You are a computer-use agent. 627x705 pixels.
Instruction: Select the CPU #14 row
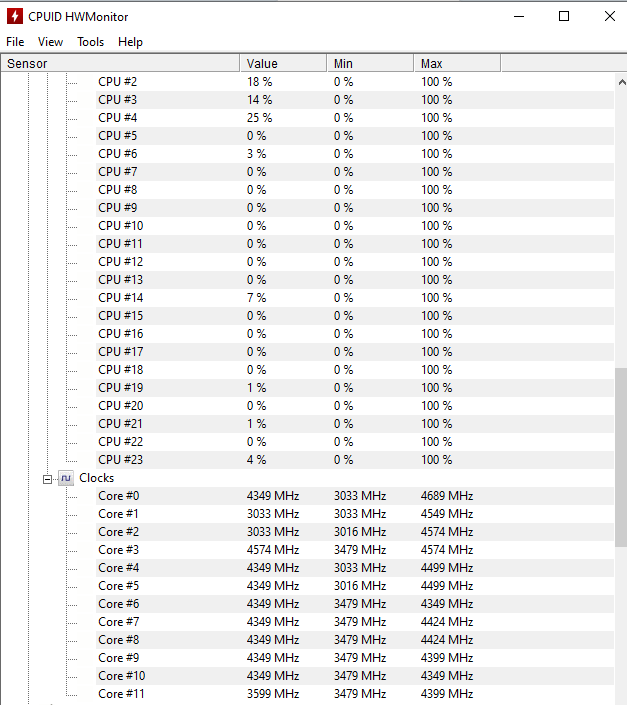click(x=355, y=298)
